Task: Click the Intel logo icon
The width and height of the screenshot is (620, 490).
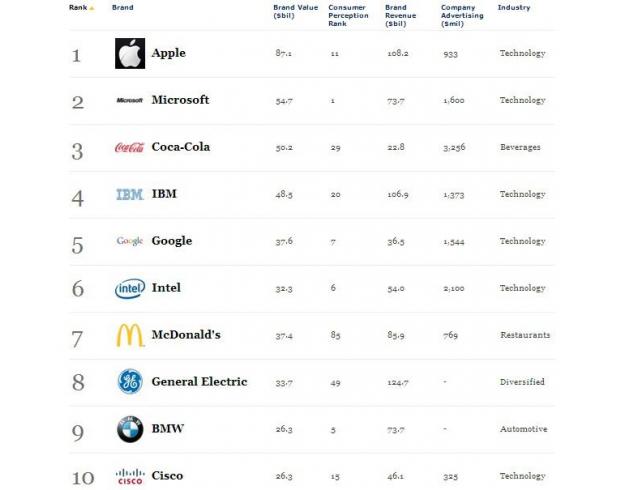Action: coord(130,288)
